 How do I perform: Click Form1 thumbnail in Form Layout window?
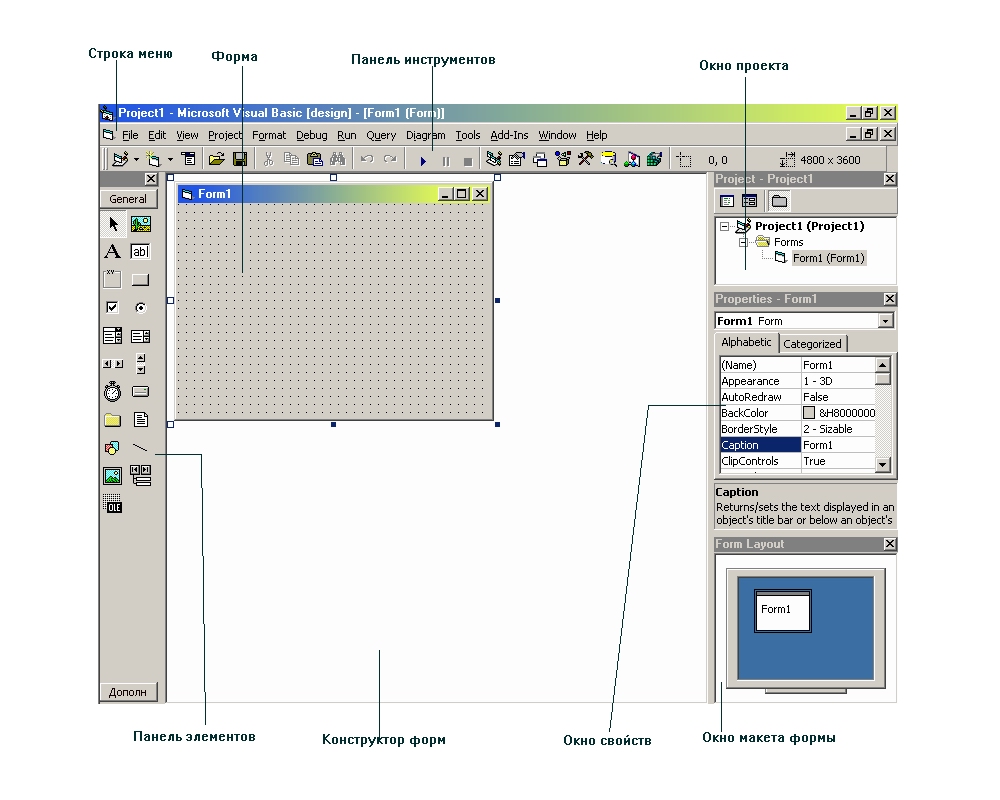[783, 611]
